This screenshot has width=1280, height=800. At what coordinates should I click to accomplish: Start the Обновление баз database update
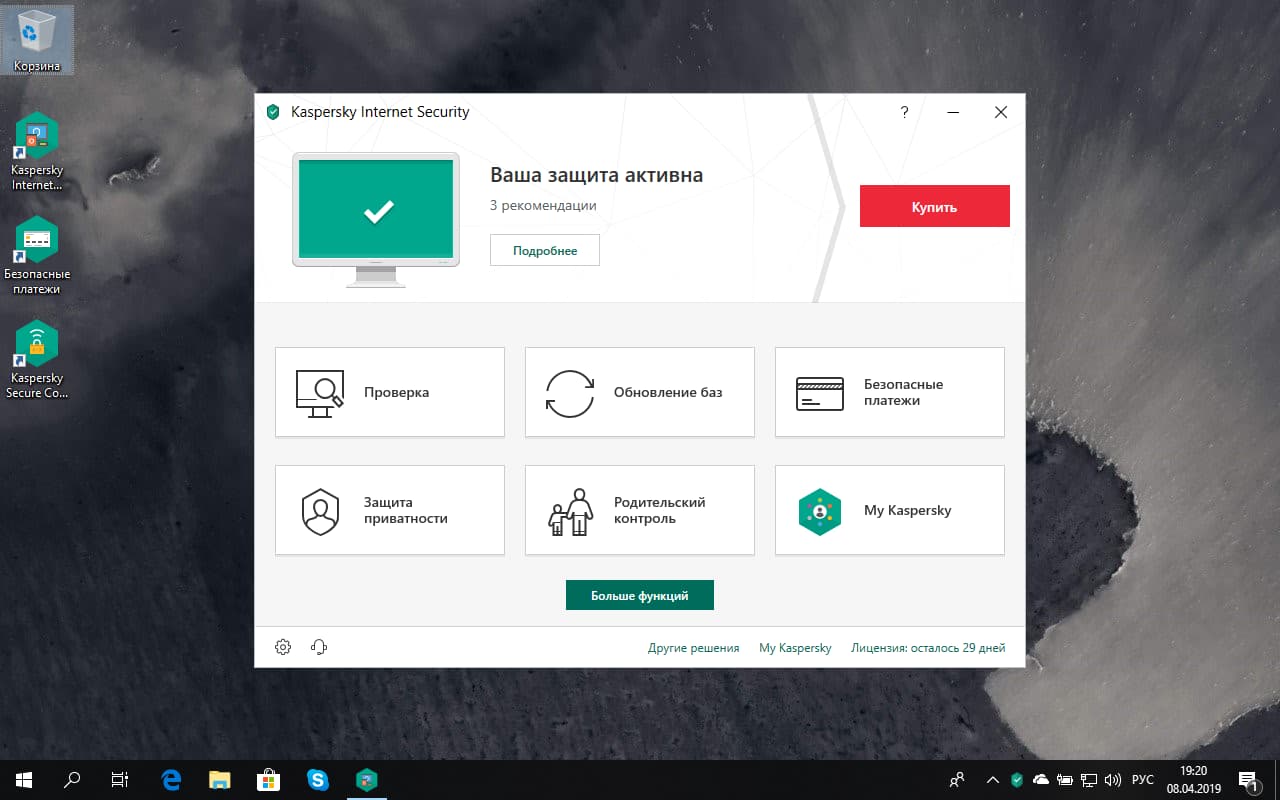[640, 392]
